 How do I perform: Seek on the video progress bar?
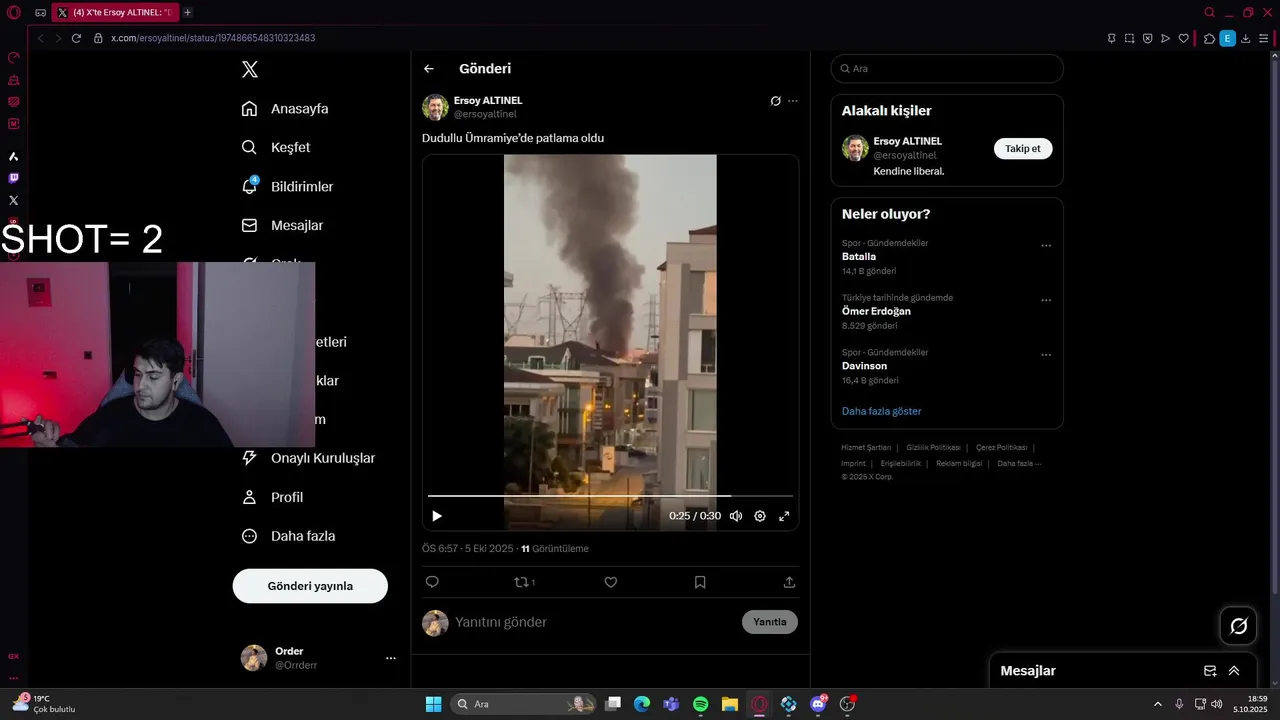pos(610,495)
